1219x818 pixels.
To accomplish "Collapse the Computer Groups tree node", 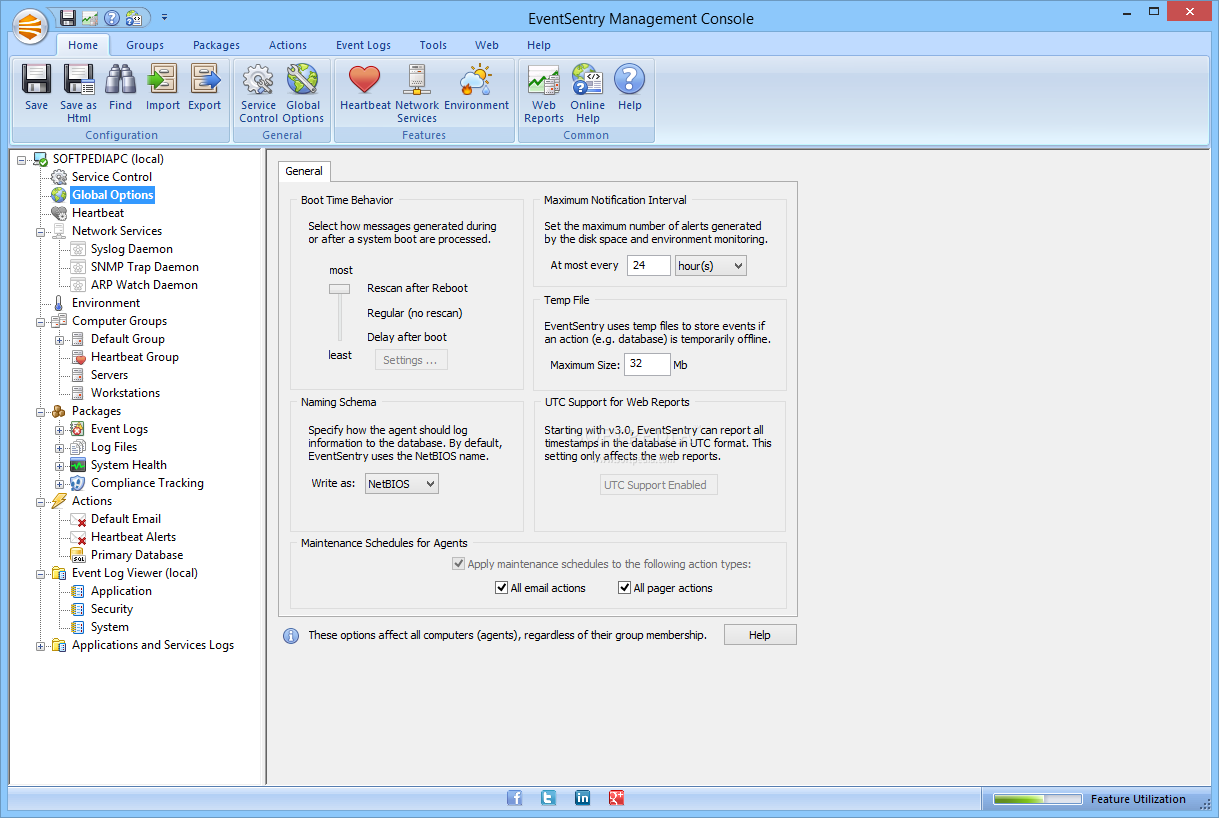I will click(41, 321).
